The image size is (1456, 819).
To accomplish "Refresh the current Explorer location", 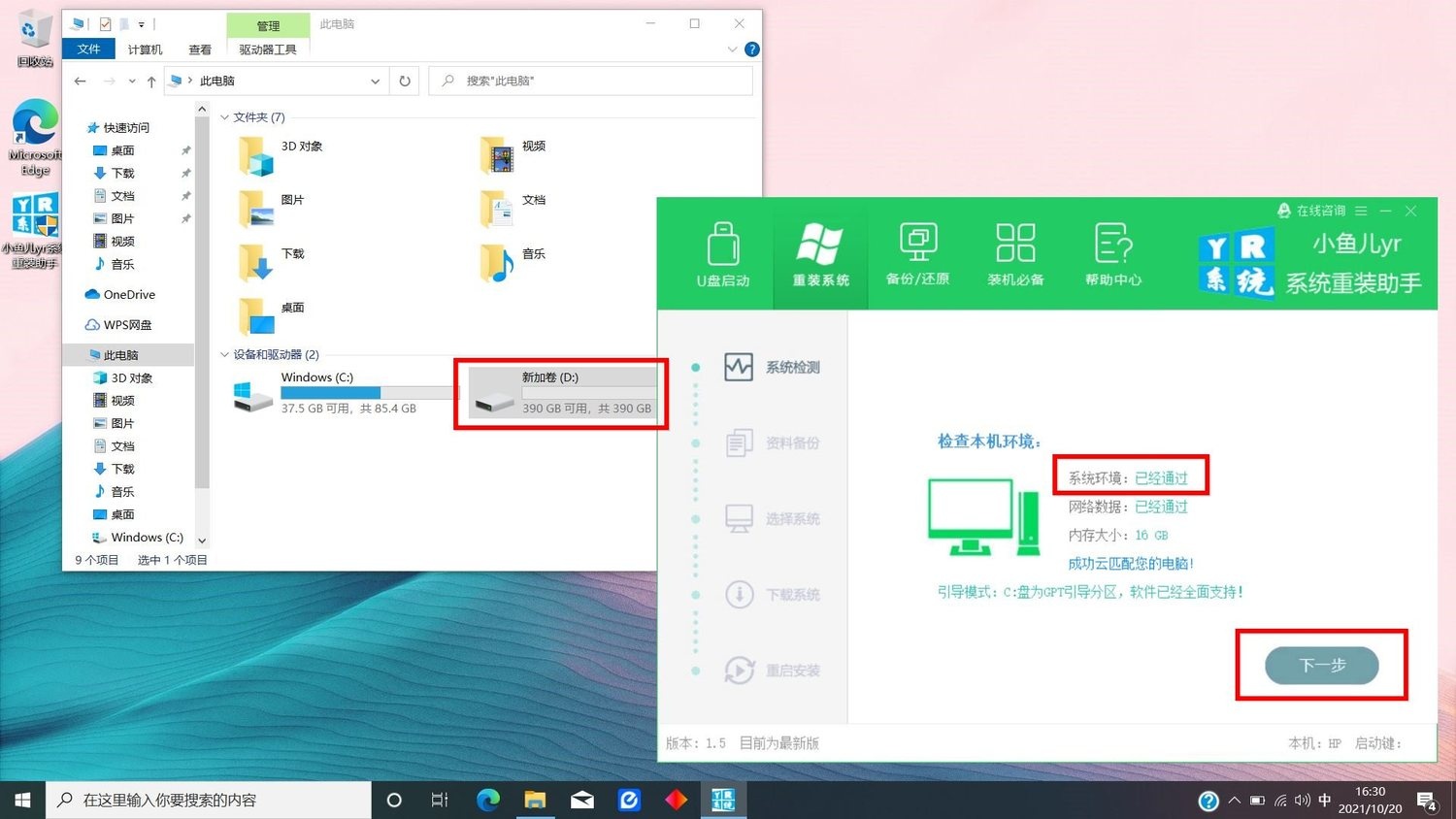I will [405, 82].
